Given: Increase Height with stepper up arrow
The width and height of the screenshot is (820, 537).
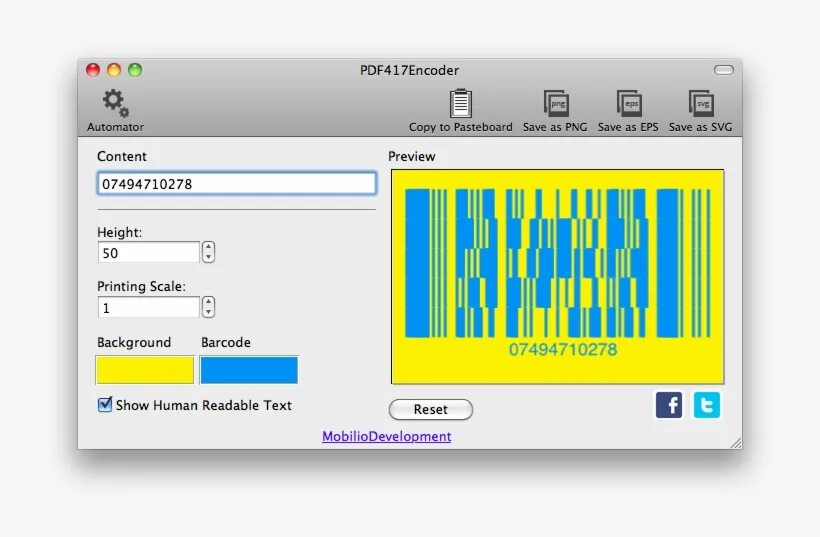Looking at the screenshot, I should [x=209, y=247].
